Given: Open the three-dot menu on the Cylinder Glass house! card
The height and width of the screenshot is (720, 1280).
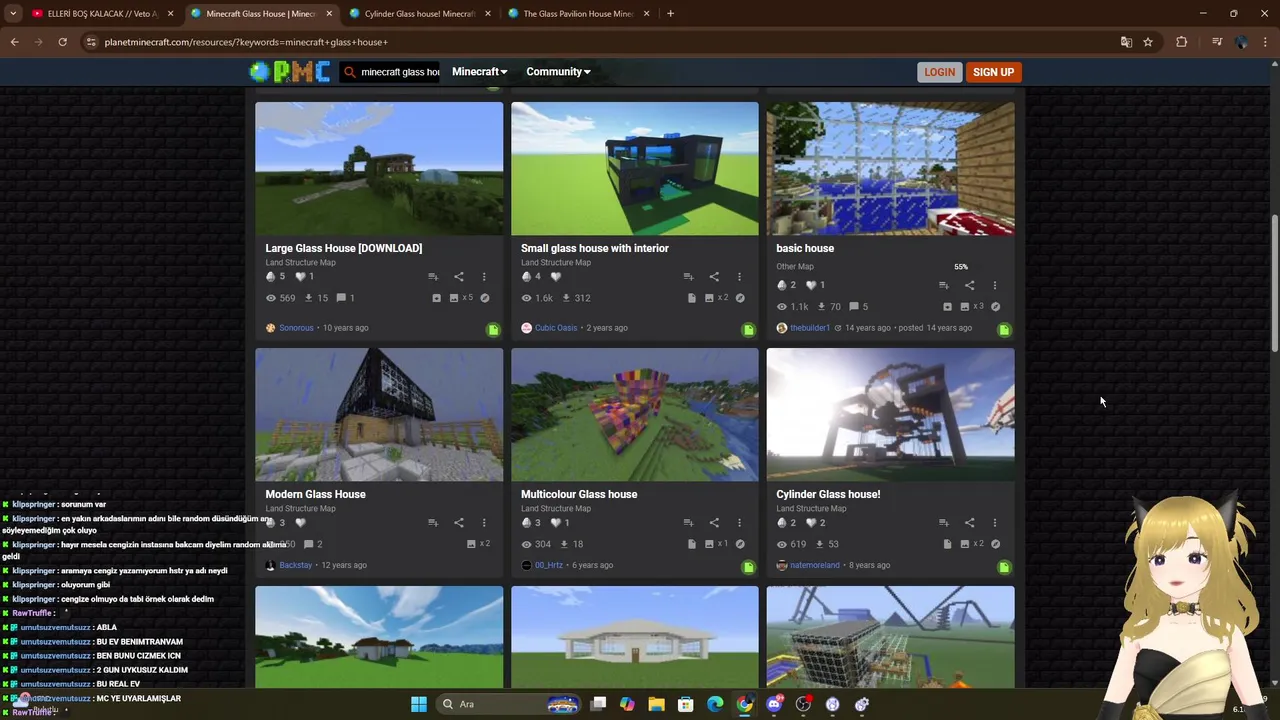Looking at the screenshot, I should (x=994, y=523).
